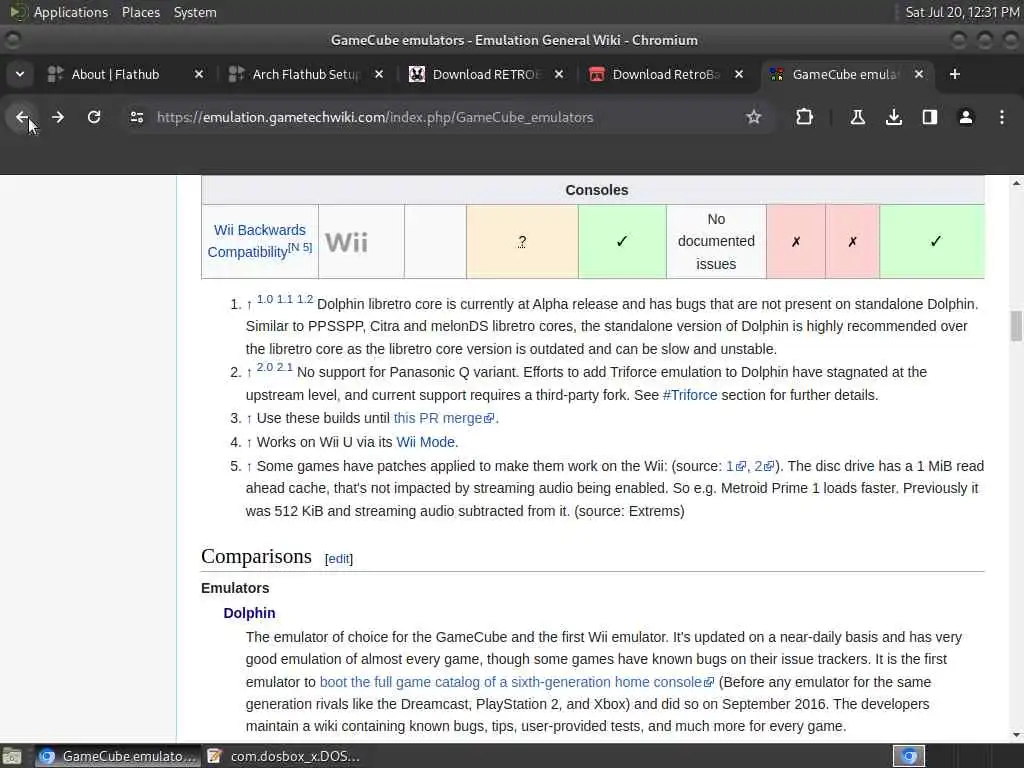Click show desktop icon in bottom panel
Screen dimensions: 1024x768
[11, 756]
